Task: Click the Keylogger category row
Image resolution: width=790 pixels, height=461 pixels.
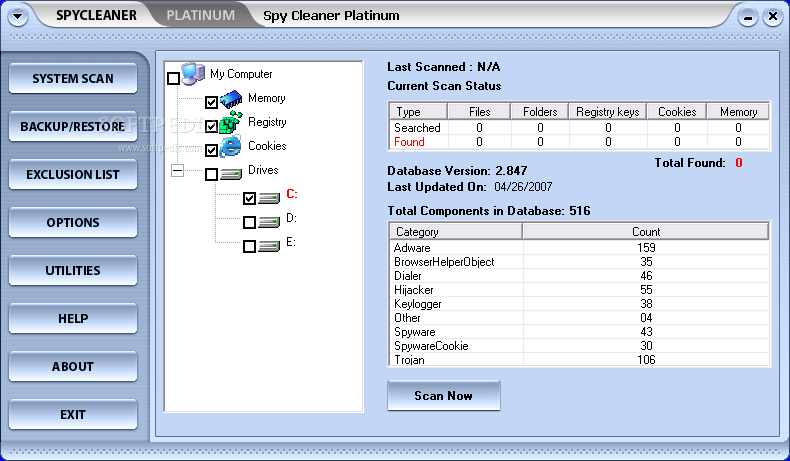Action: pos(579,304)
